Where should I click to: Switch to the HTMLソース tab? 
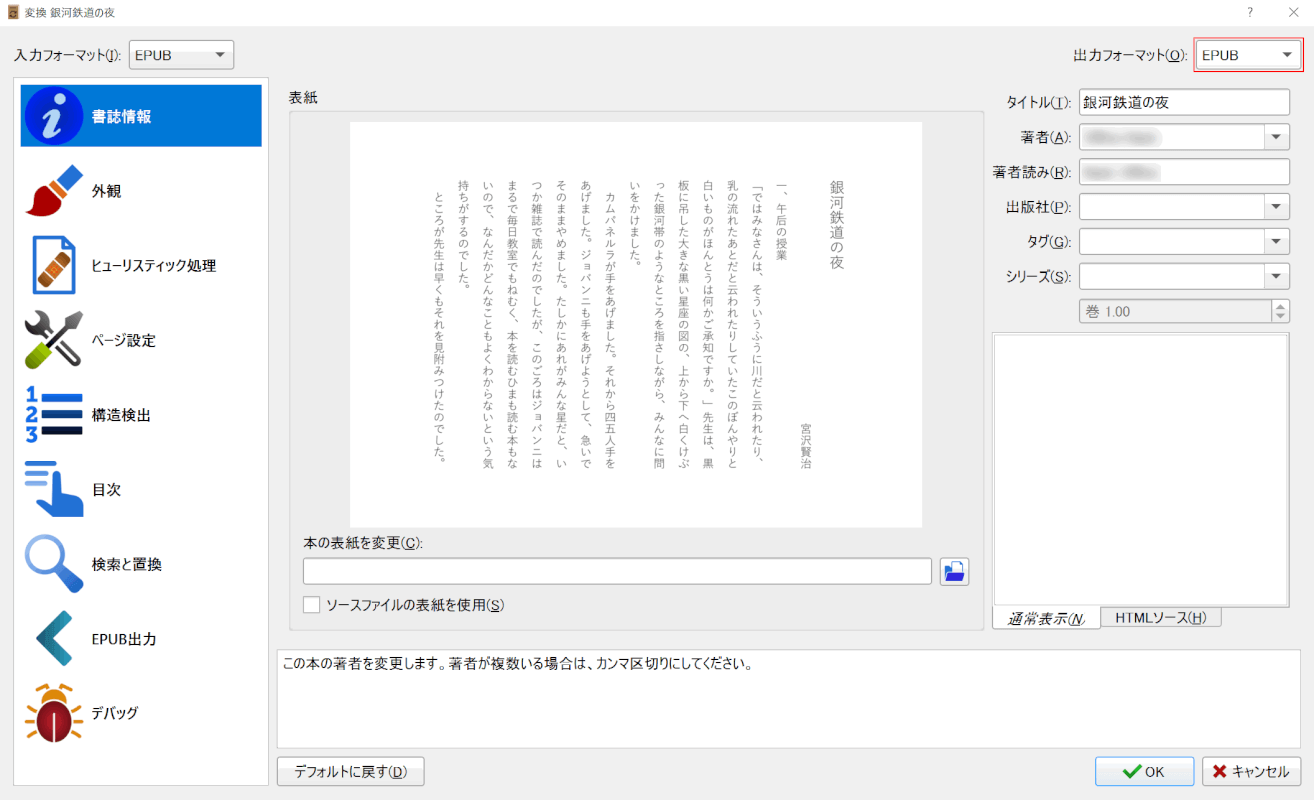(x=1160, y=618)
